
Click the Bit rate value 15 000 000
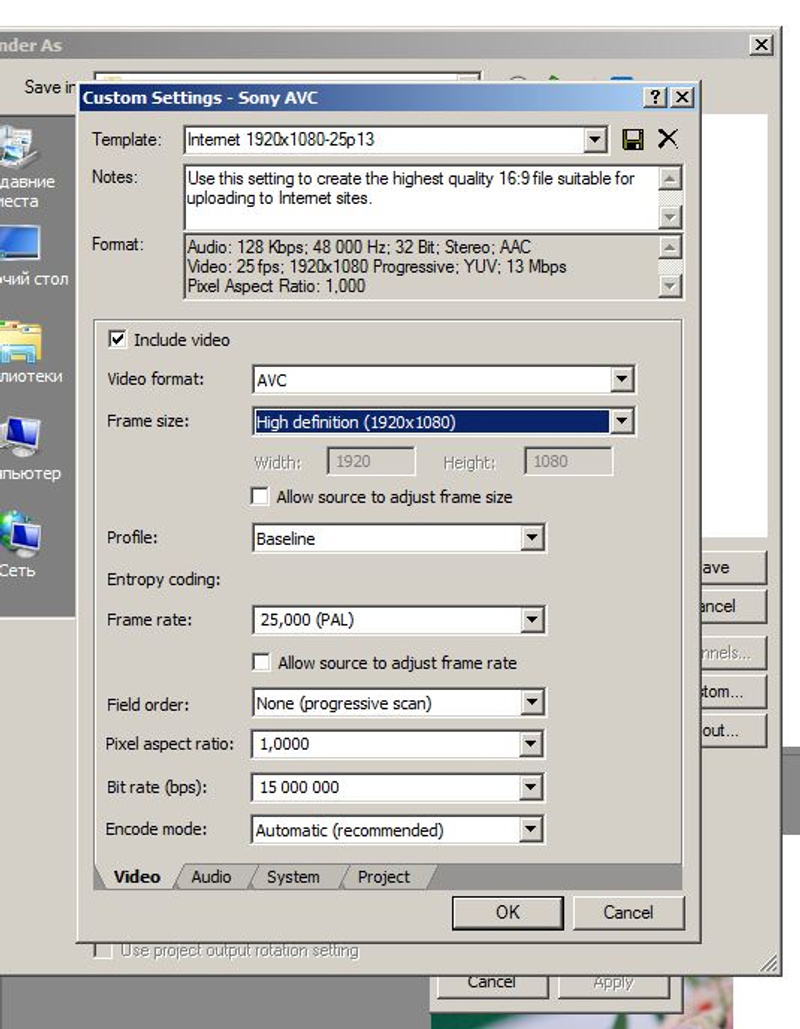(299, 787)
